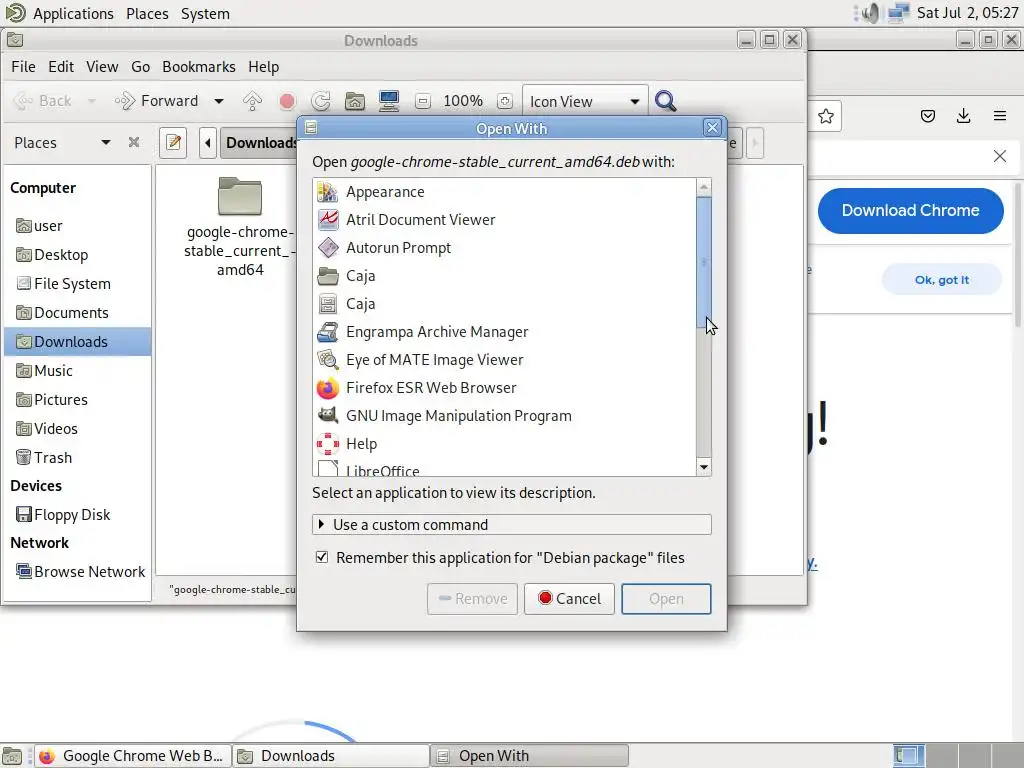Viewport: 1024px width, 768px height.
Task: Click the up-folder arrow in Caja toolbar
Action: coord(252,101)
